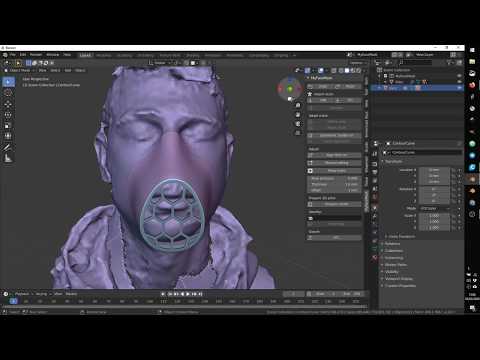
Task: Select the Measure ruler tool
Action: [x=8, y=159]
